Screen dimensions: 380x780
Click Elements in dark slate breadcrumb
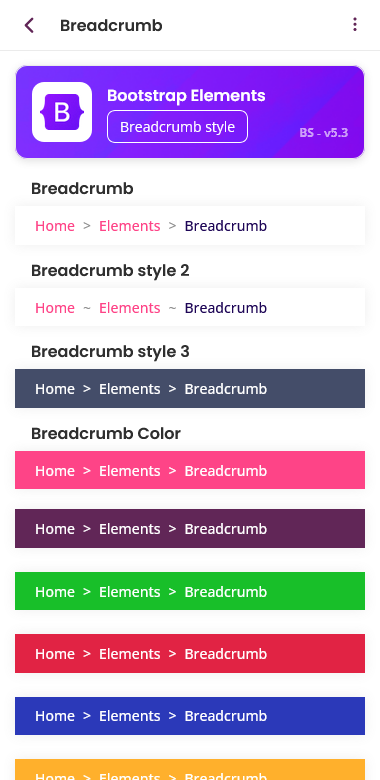pos(129,389)
